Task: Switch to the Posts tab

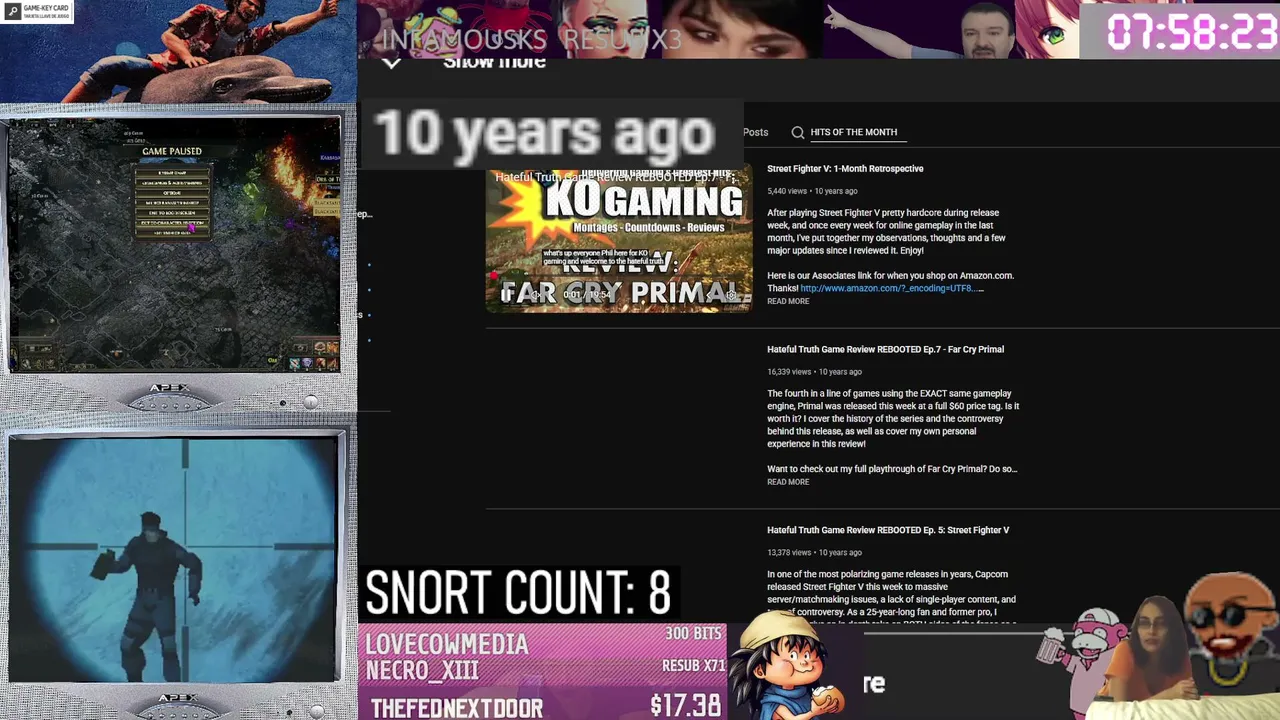Action: point(755,132)
